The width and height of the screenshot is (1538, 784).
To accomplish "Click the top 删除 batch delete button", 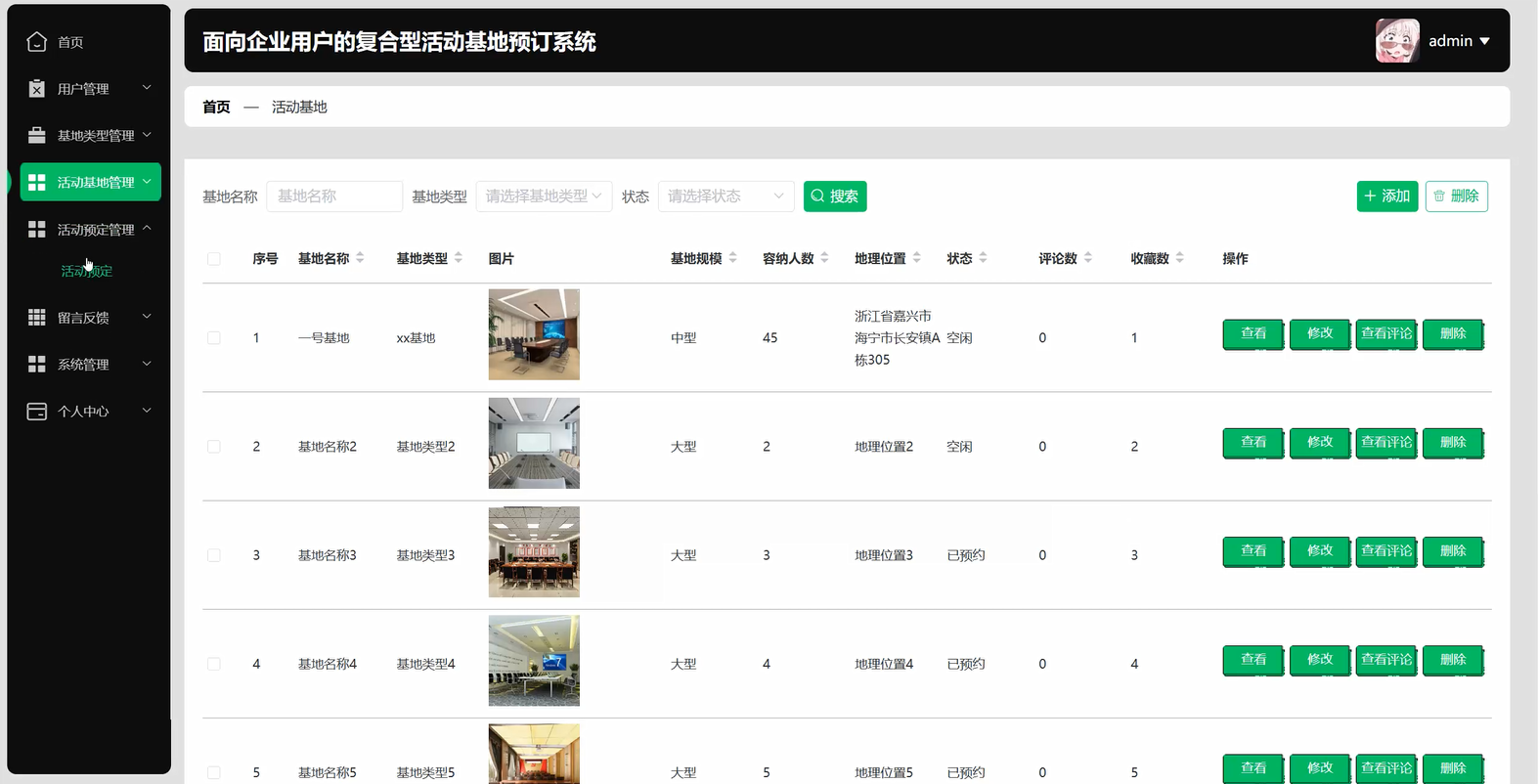I will tap(1457, 196).
